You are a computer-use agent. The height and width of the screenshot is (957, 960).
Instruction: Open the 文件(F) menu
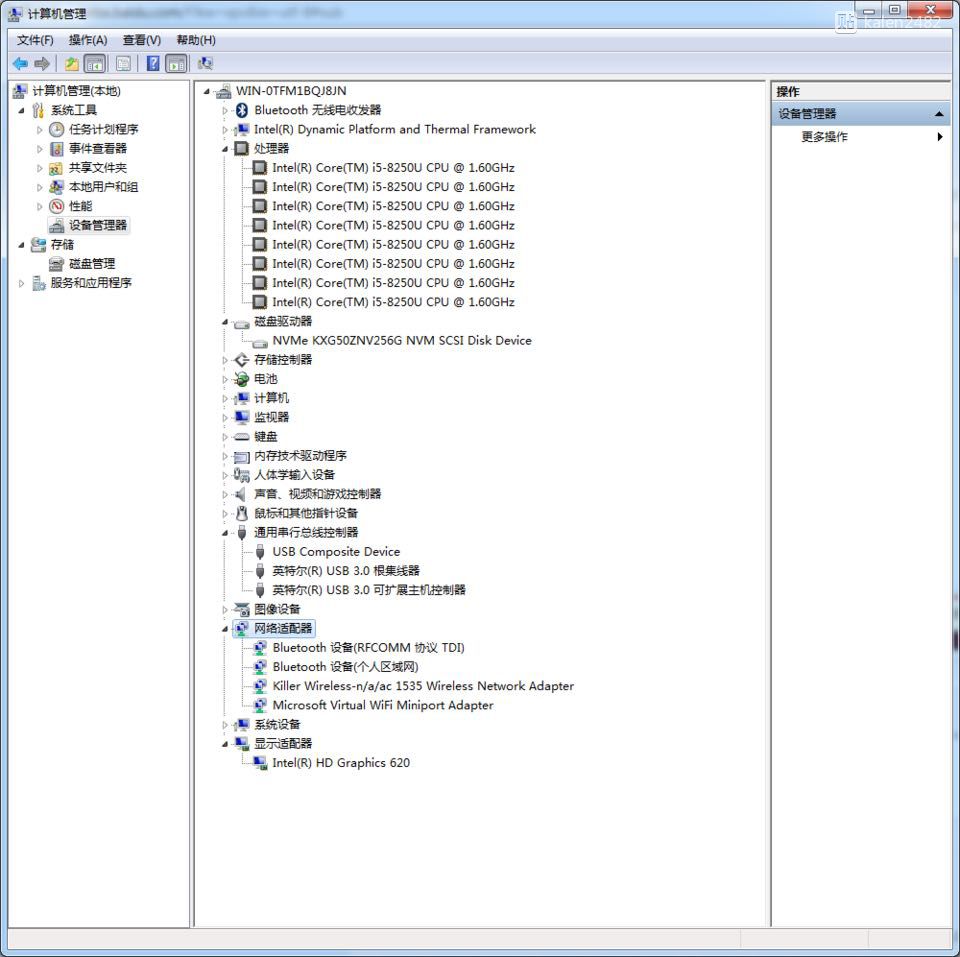coord(35,40)
